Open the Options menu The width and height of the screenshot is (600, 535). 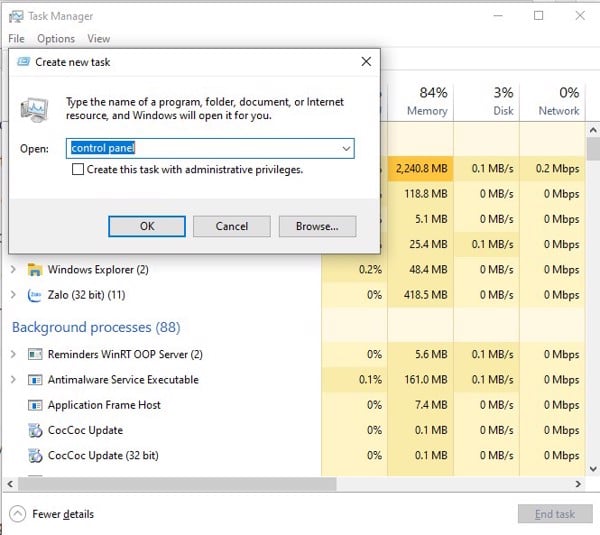pos(56,39)
